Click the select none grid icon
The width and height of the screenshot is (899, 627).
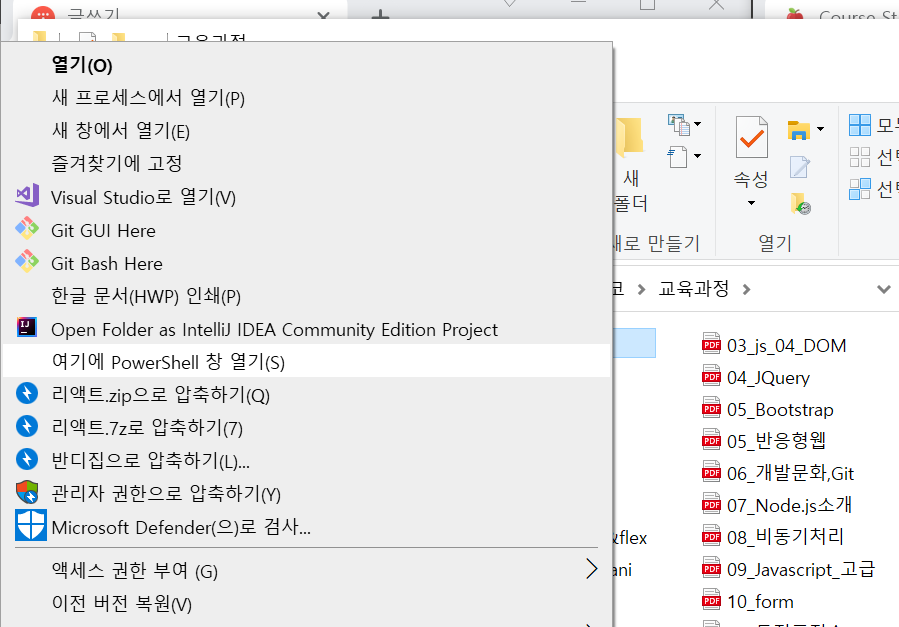[859, 156]
